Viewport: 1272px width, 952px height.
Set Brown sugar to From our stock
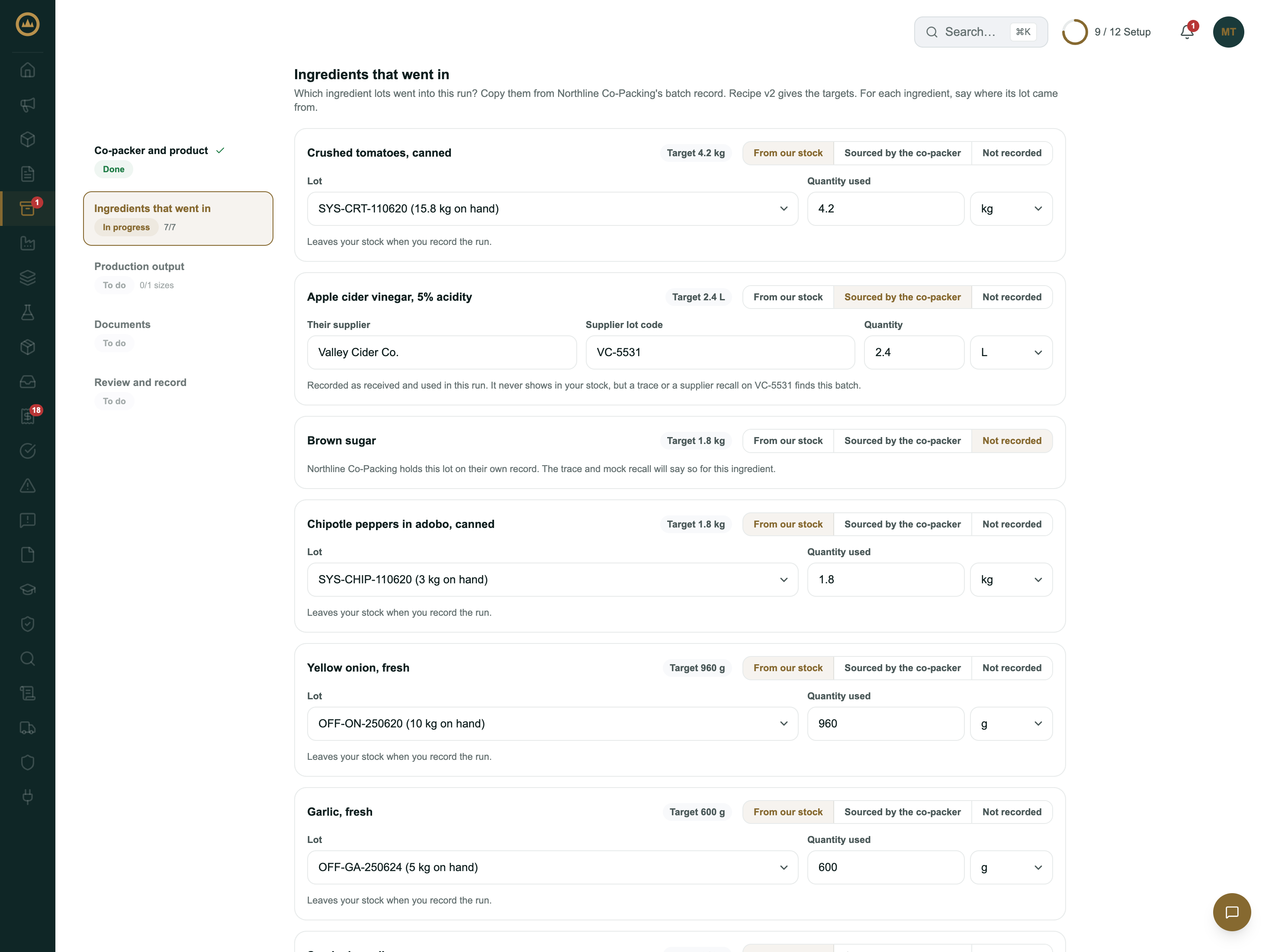point(788,441)
